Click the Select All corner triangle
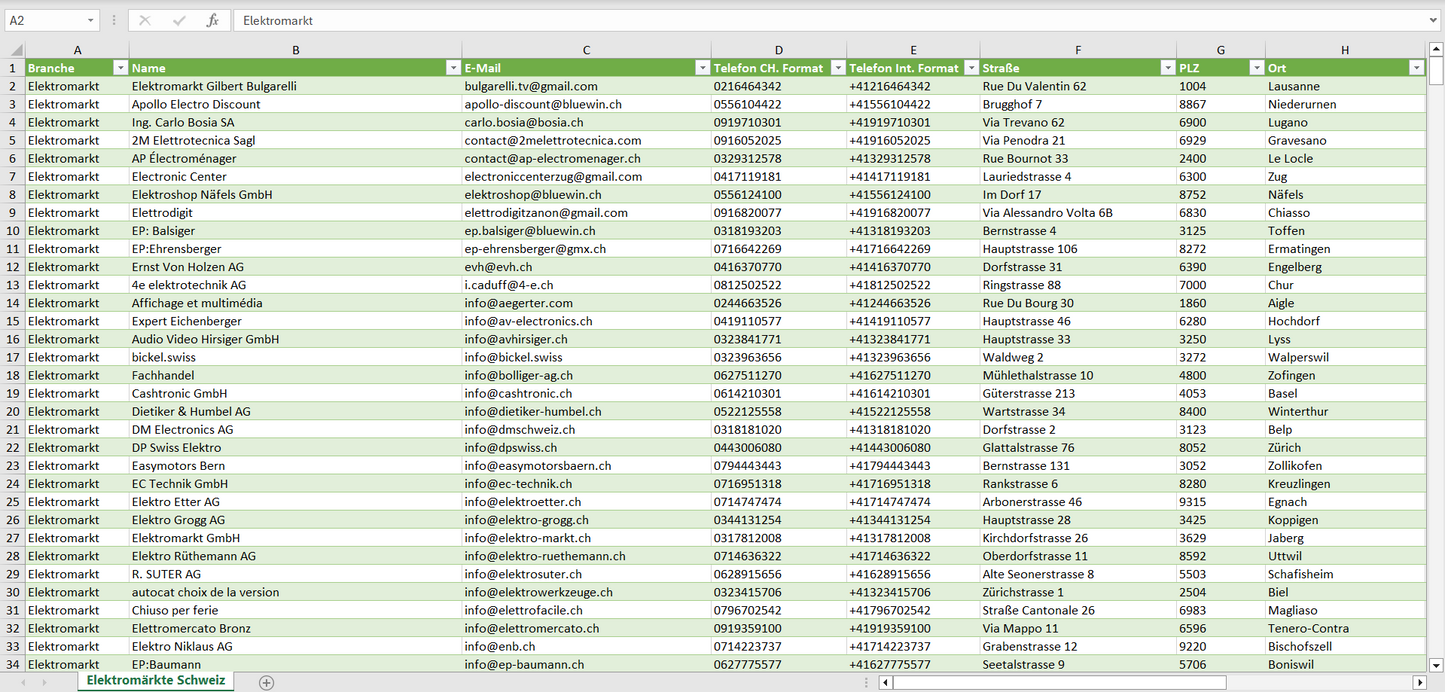The height and width of the screenshot is (692, 1445). coord(16,50)
